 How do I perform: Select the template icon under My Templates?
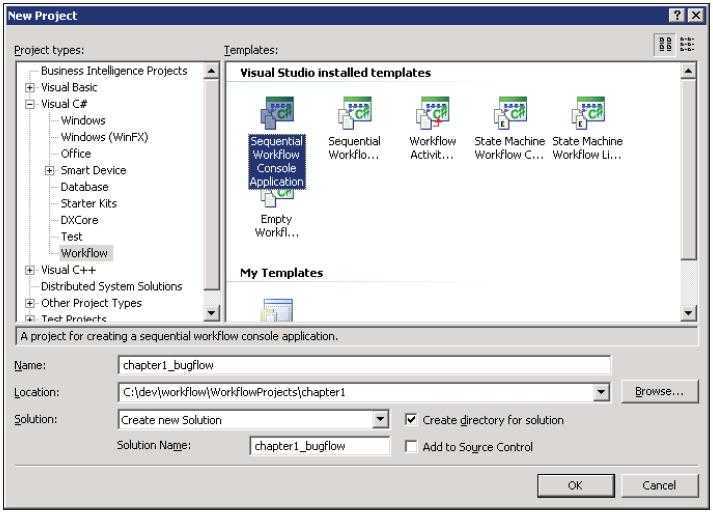pyautogui.click(x=278, y=310)
